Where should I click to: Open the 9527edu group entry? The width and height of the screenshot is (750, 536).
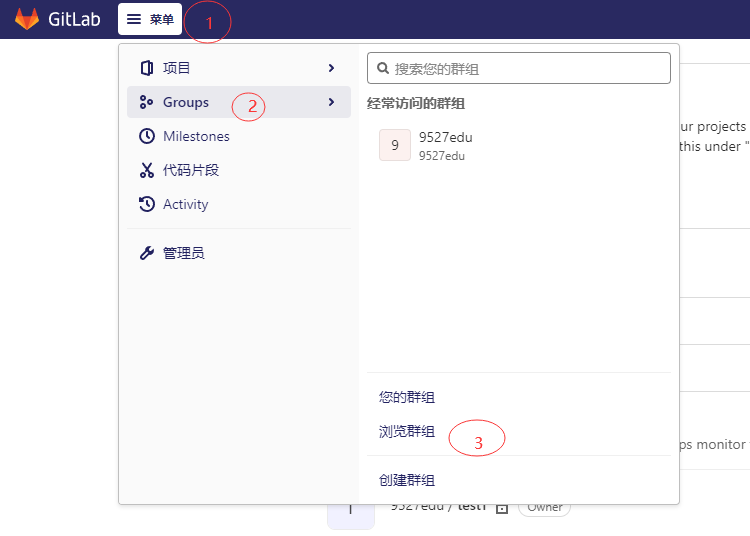(x=518, y=145)
